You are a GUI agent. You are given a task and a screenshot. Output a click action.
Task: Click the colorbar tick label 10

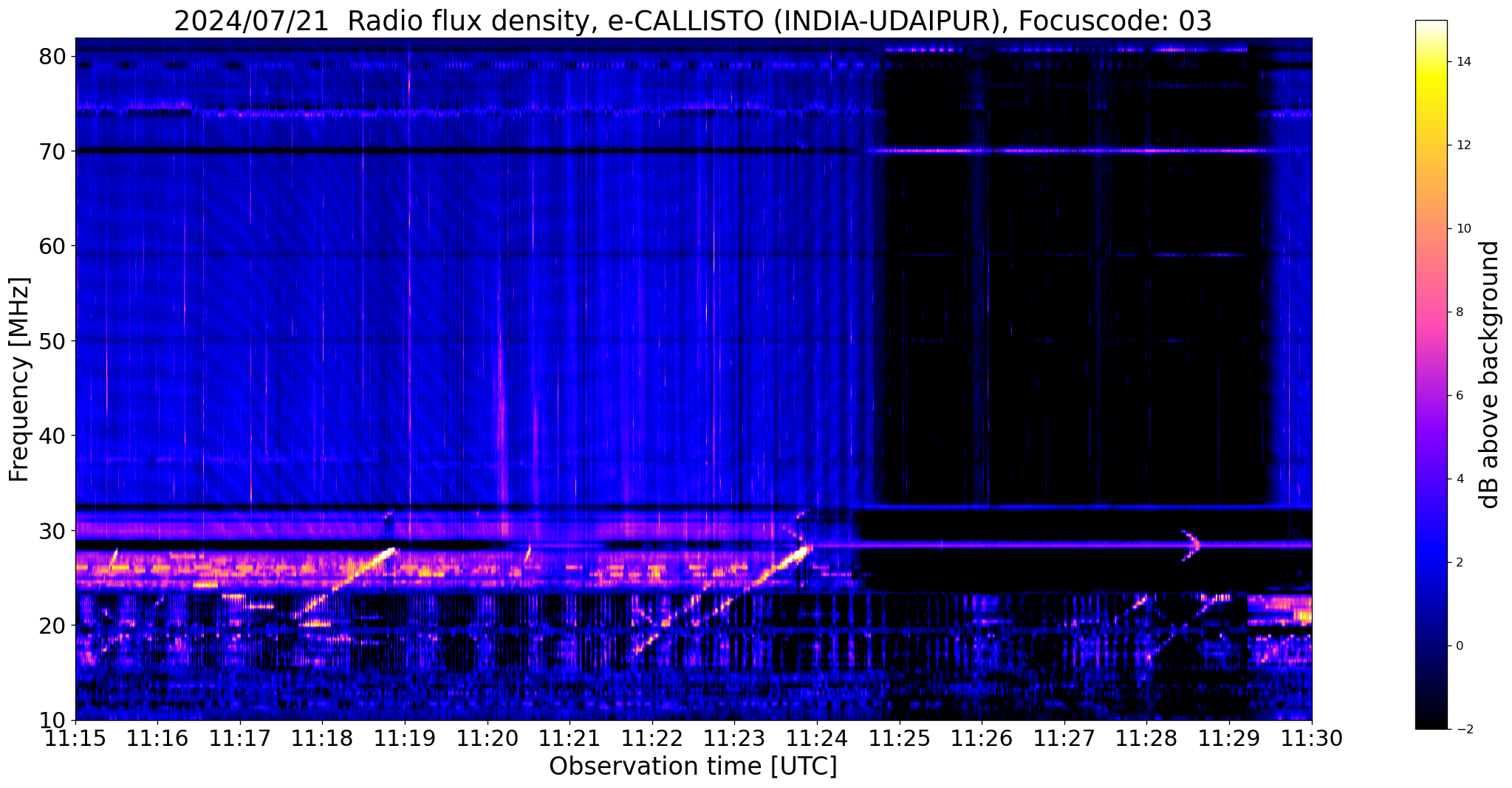1463,229
